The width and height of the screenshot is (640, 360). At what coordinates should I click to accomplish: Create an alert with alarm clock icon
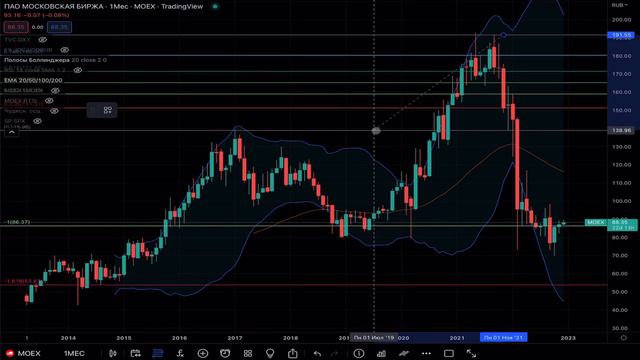(225, 353)
